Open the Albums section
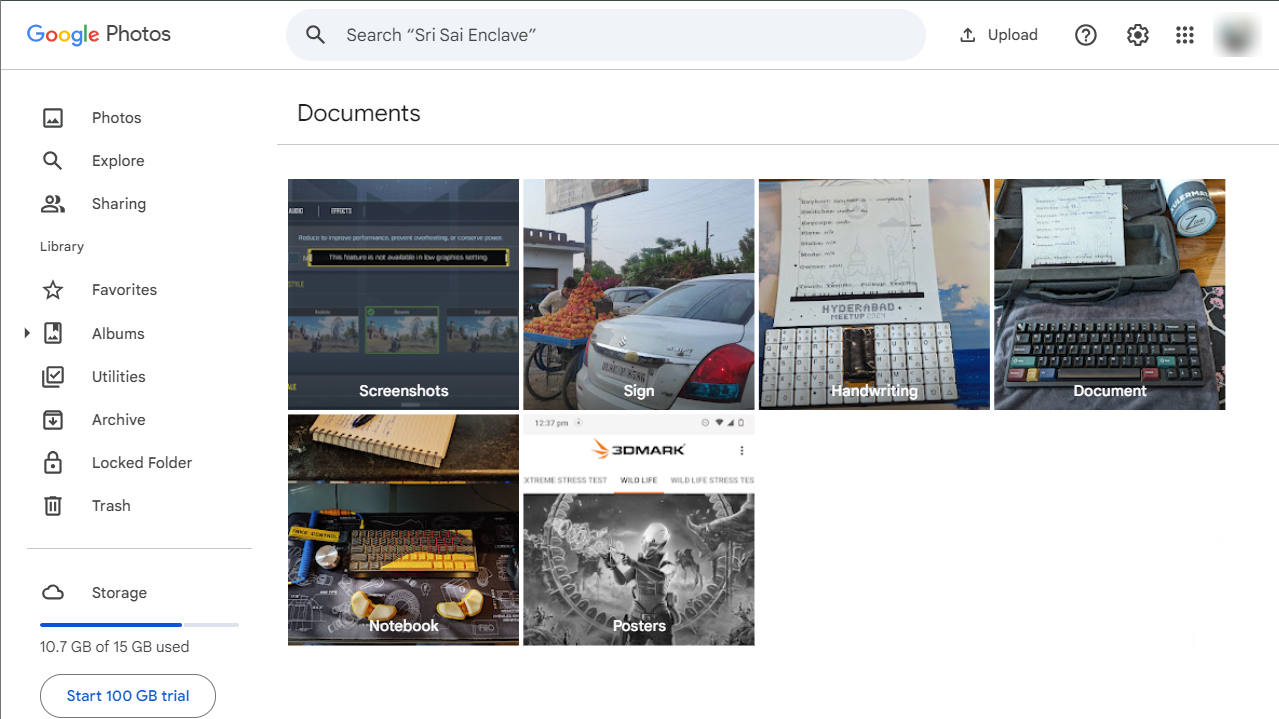Image resolution: width=1279 pixels, height=719 pixels. [118, 333]
